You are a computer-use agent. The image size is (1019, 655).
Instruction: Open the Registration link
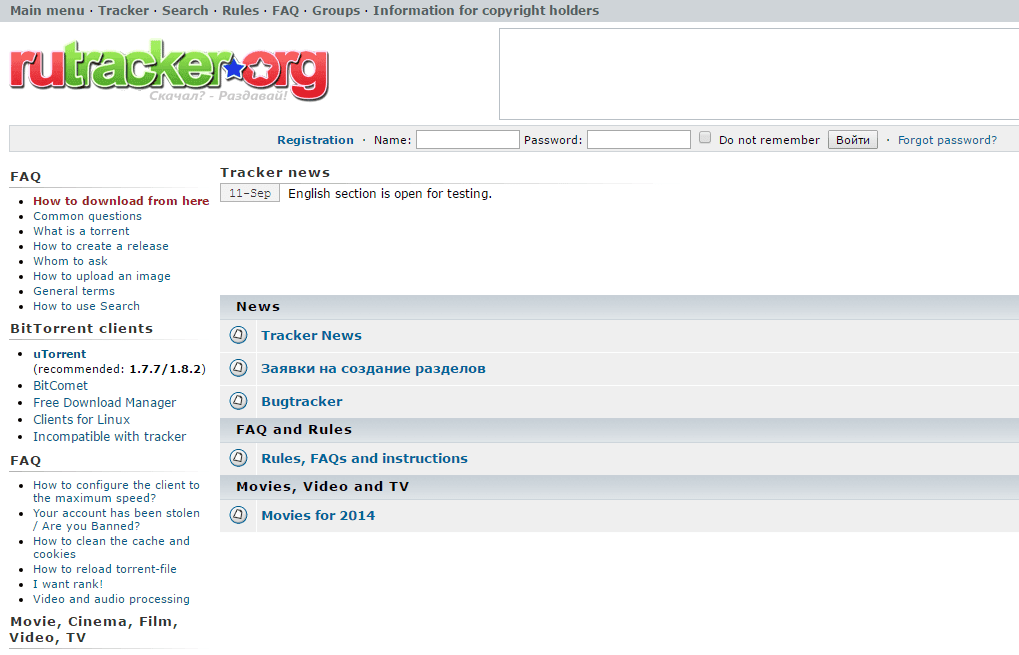click(315, 140)
